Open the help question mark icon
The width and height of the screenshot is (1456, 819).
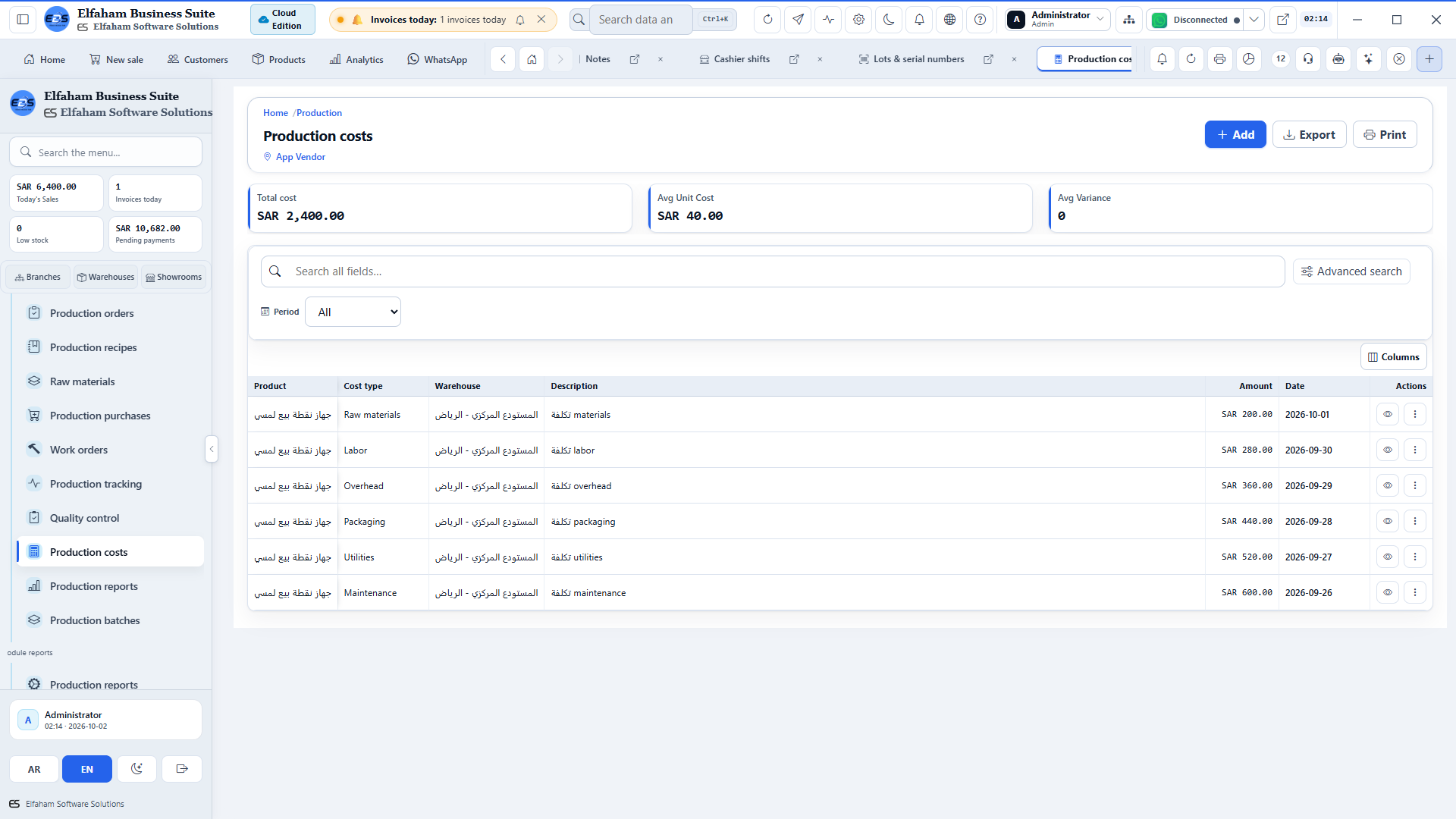tap(980, 20)
